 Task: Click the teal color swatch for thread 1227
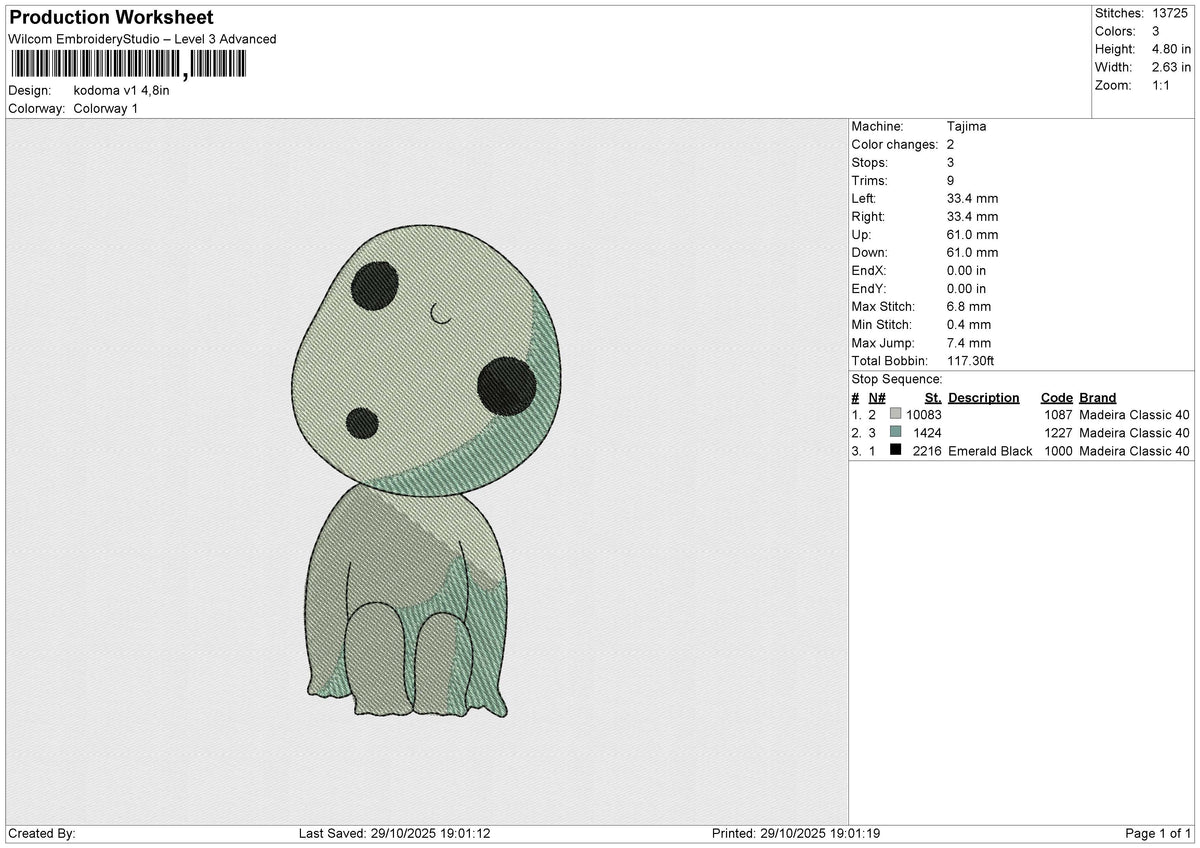click(895, 432)
